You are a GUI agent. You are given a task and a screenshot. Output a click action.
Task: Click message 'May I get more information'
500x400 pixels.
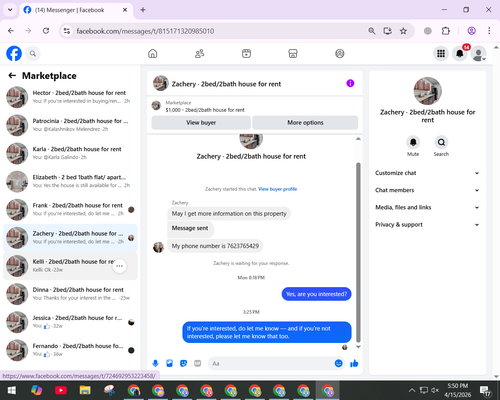coord(229,214)
